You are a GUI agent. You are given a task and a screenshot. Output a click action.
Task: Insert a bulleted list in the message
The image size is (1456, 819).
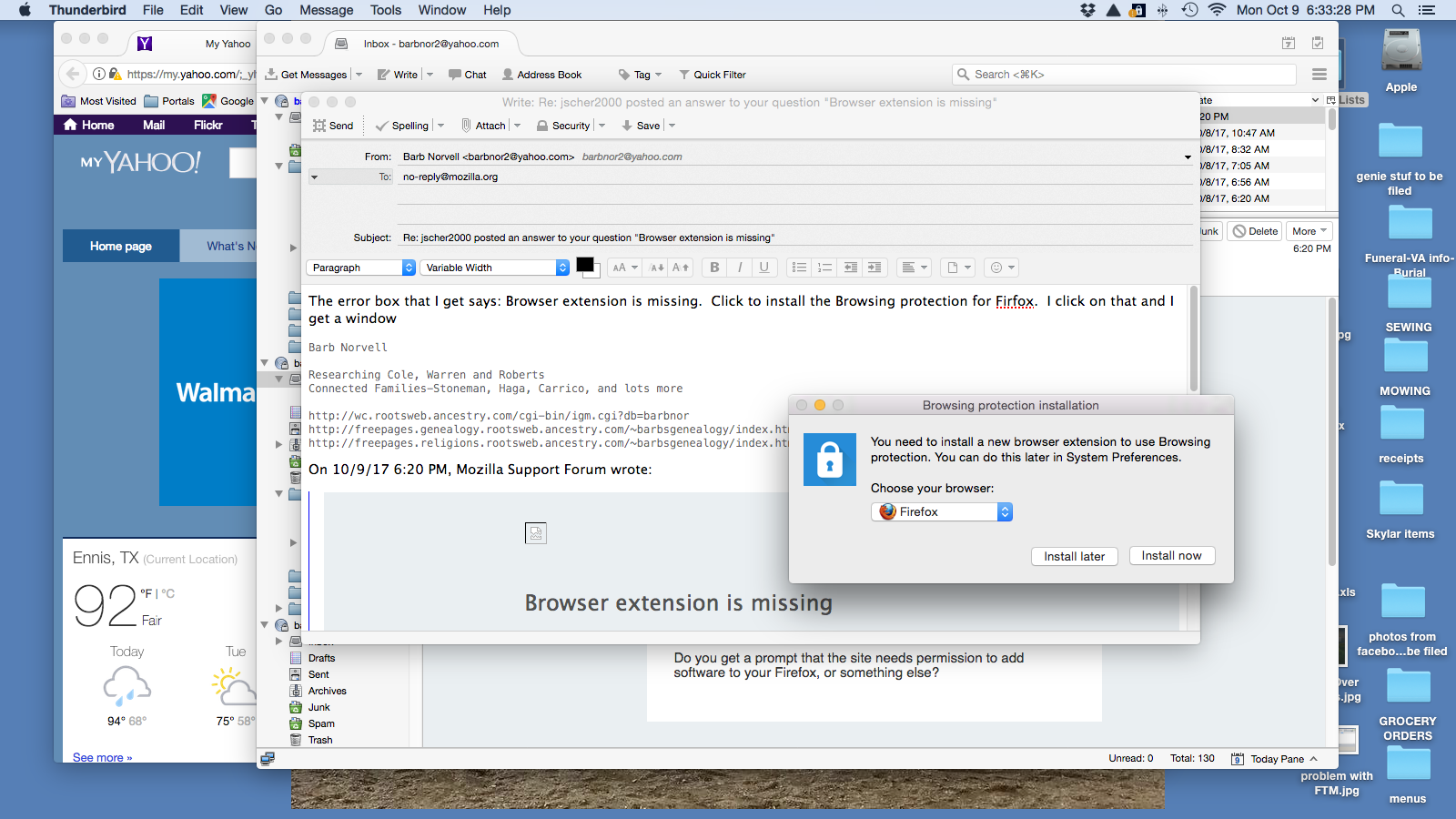pos(799,268)
